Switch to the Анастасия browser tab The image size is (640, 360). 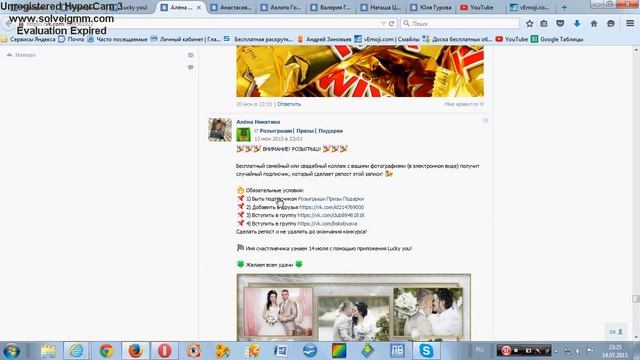[231, 7]
